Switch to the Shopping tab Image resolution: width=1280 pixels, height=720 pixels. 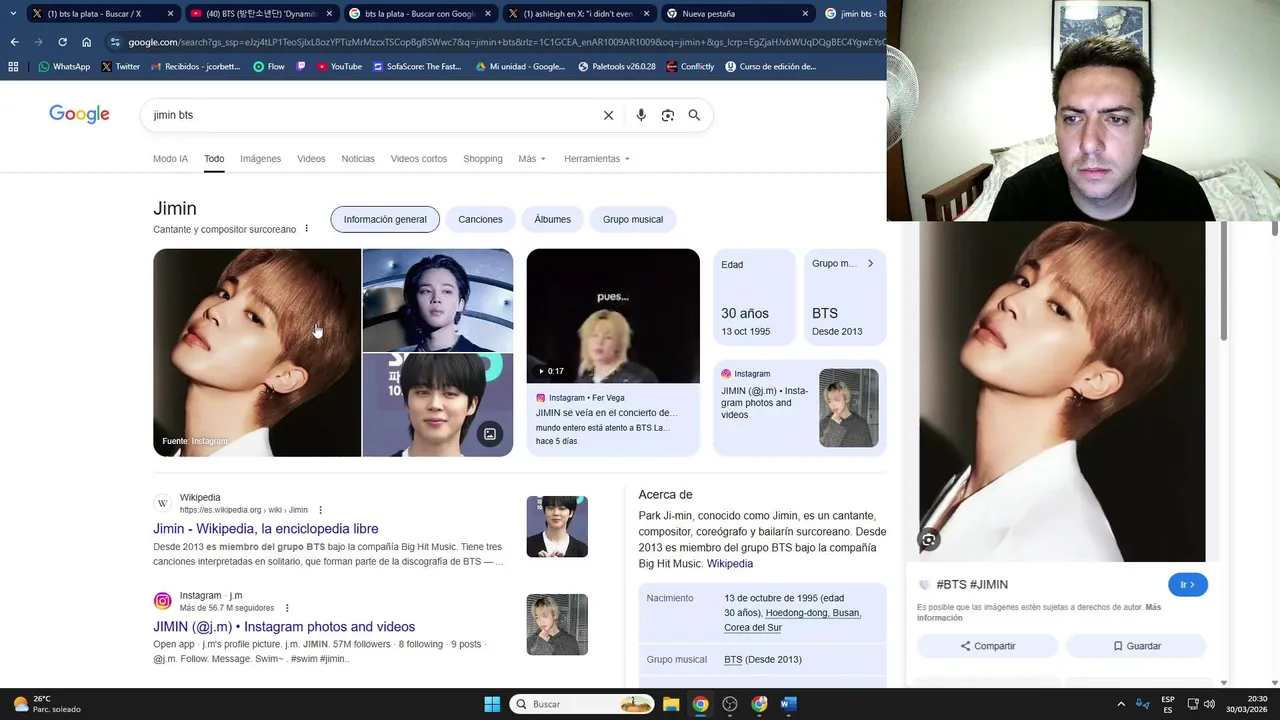click(x=483, y=159)
